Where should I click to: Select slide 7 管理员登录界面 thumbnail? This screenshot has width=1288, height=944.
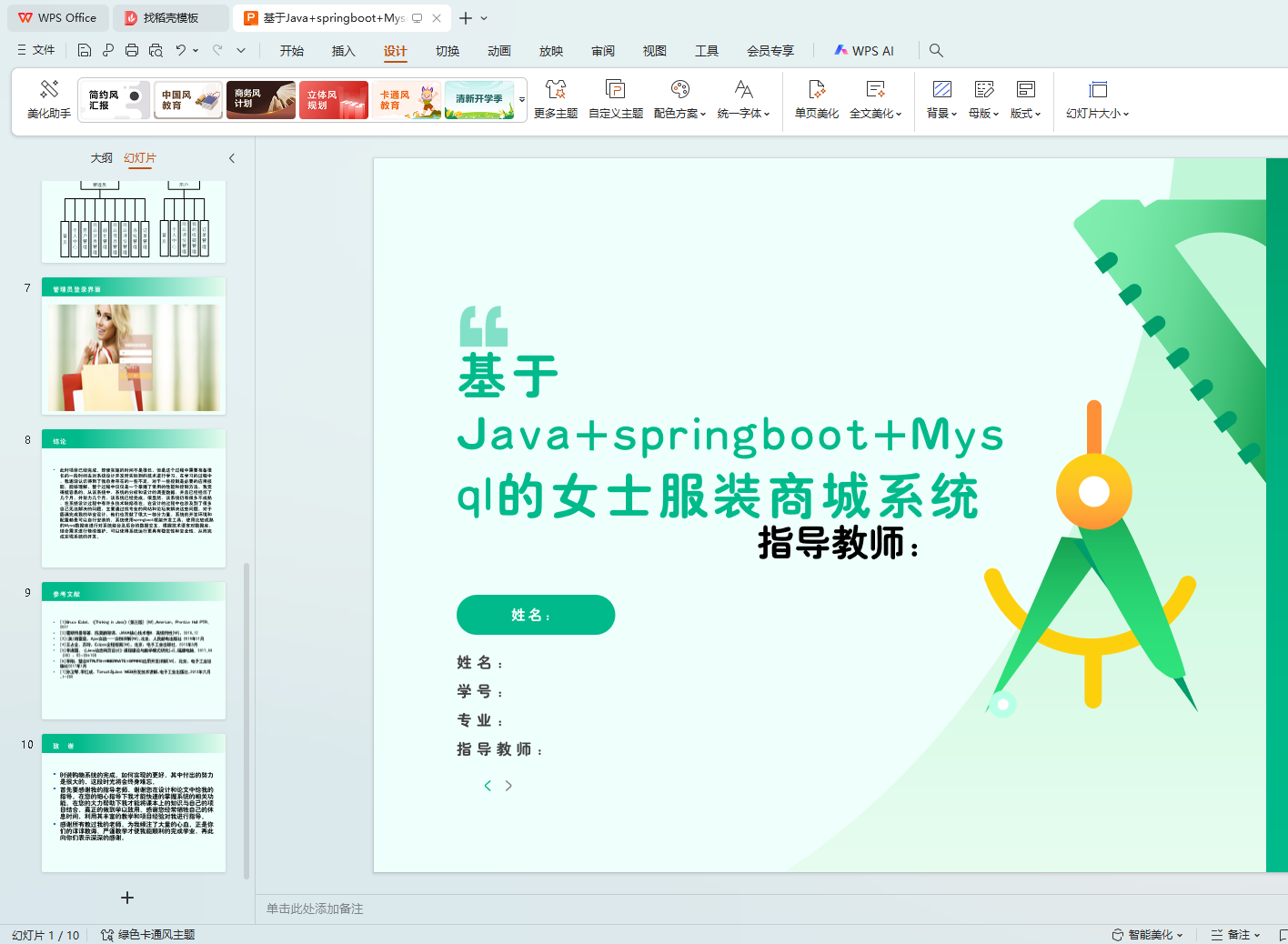tap(134, 346)
